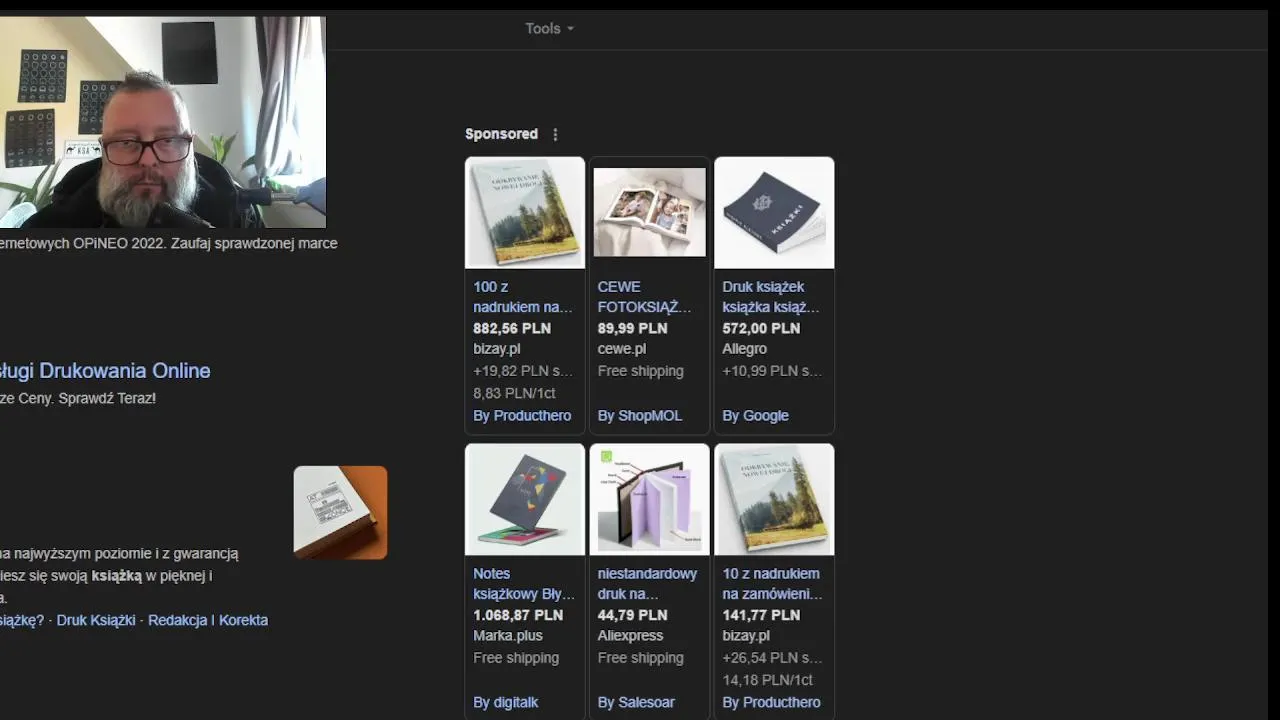Click 'By Producthero' under the 882,56 PLN listing
Viewport: 1280px width, 720px height.
522,416
